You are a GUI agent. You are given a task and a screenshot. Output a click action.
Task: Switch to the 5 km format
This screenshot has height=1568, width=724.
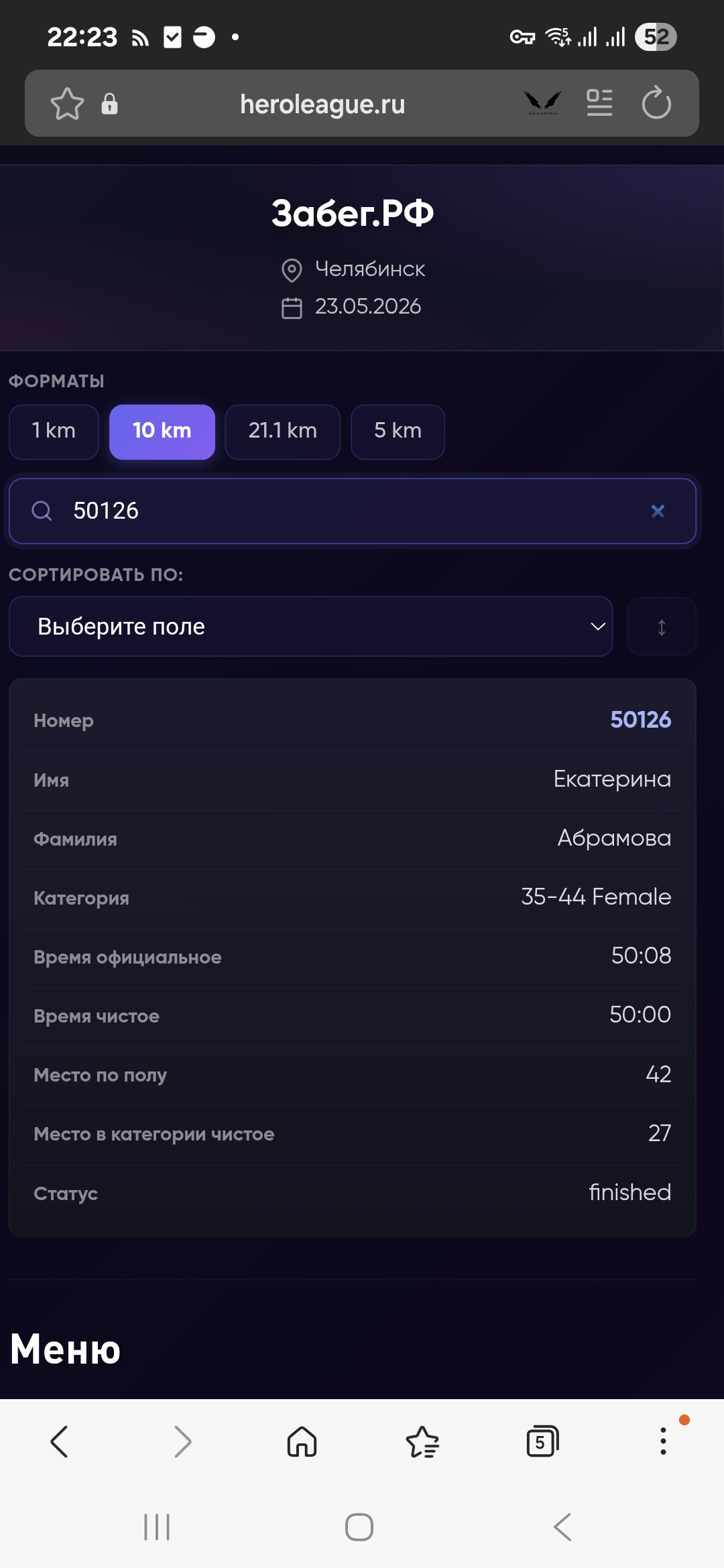click(x=398, y=432)
